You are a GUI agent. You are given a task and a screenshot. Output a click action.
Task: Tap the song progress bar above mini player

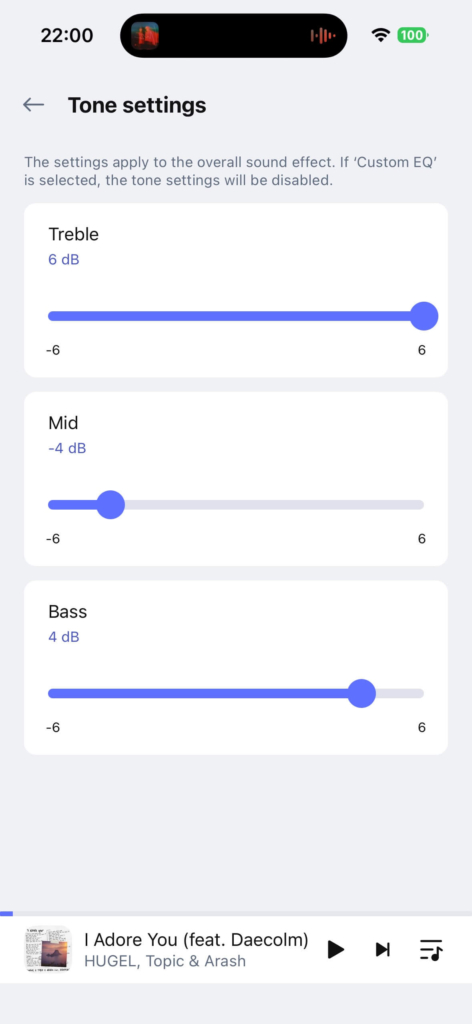point(236,913)
